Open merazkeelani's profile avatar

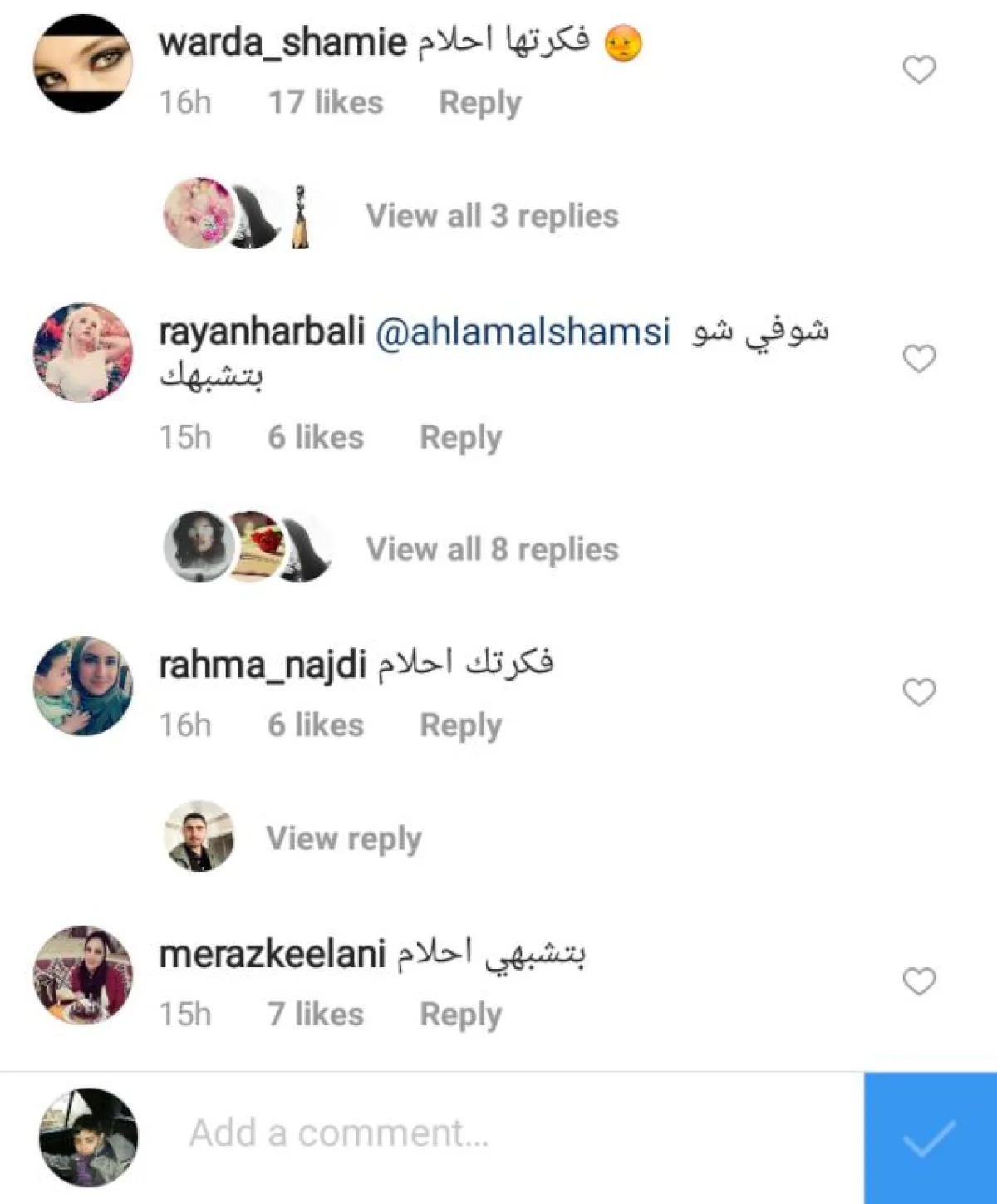point(83,975)
